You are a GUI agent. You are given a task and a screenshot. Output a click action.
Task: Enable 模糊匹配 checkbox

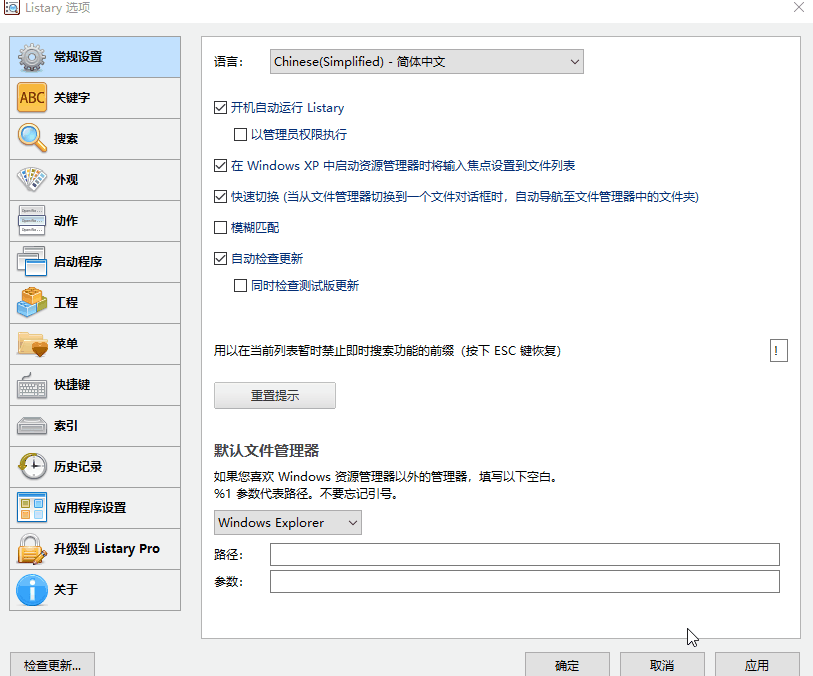[220, 228]
